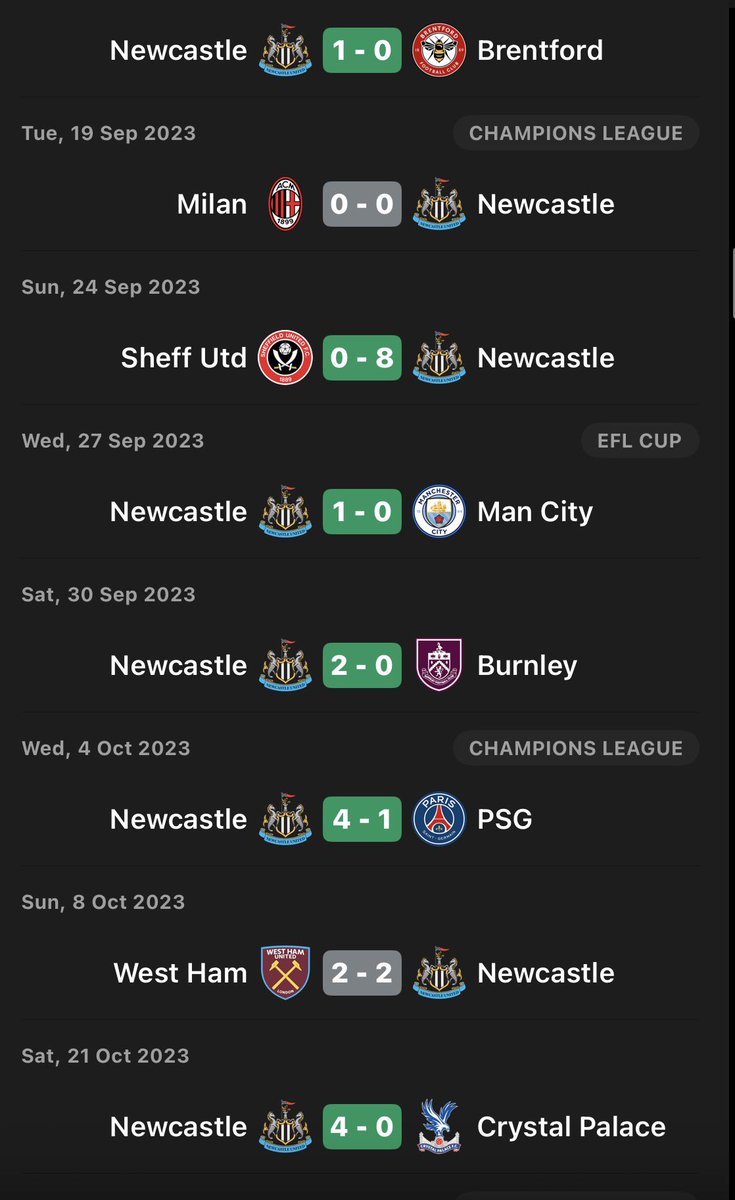Image resolution: width=735 pixels, height=1200 pixels.
Task: Click the PSG club crest
Action: pos(439,820)
